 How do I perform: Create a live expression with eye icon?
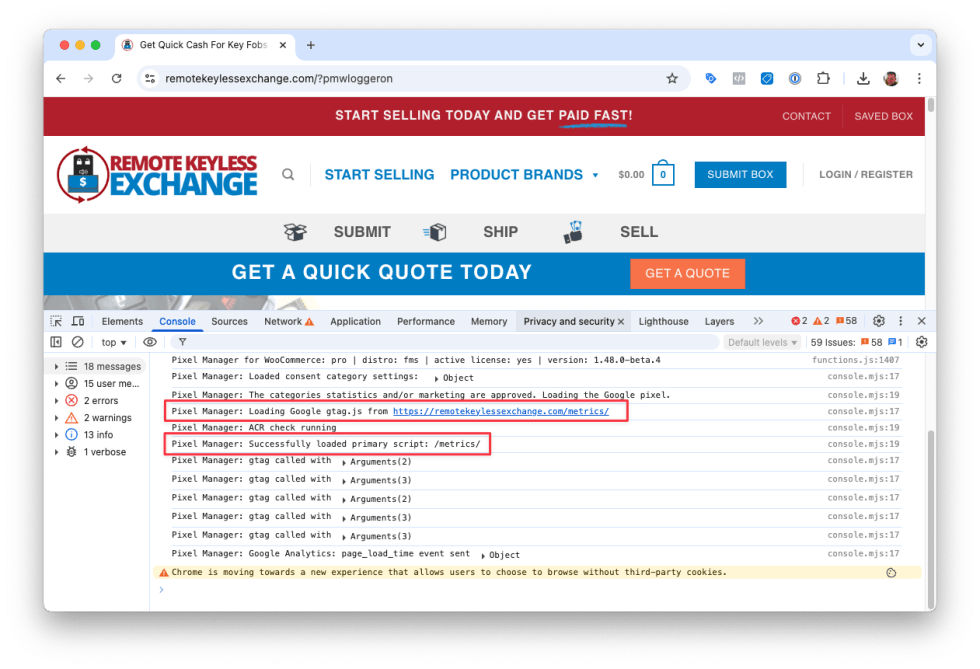[x=150, y=342]
